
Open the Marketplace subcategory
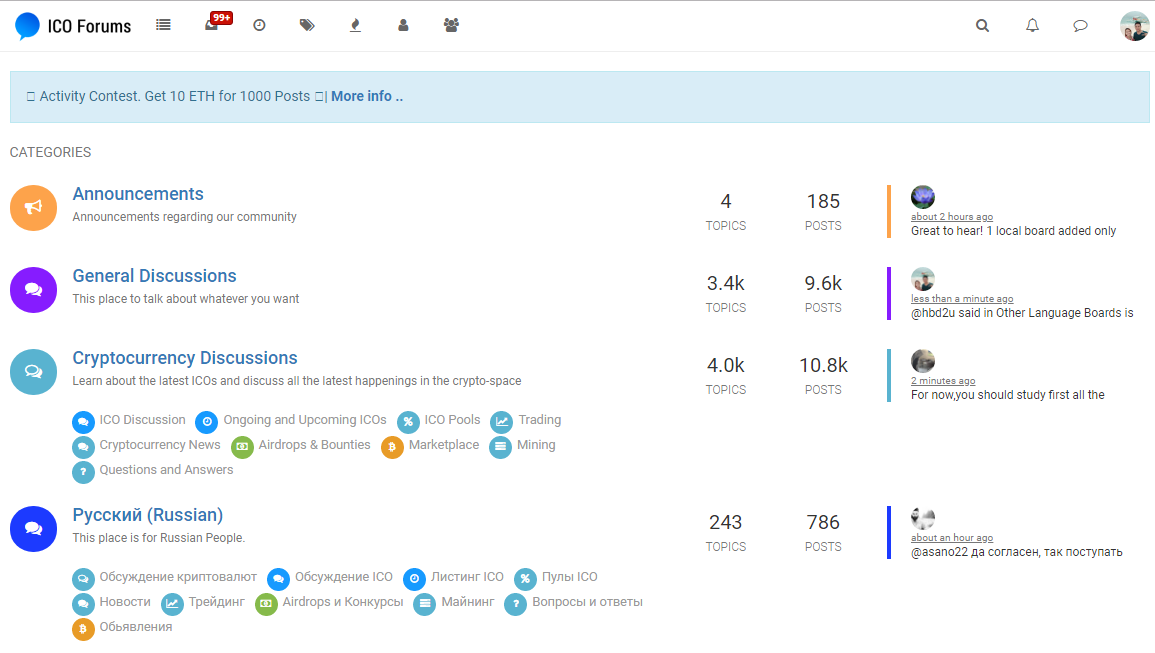[x=443, y=444]
